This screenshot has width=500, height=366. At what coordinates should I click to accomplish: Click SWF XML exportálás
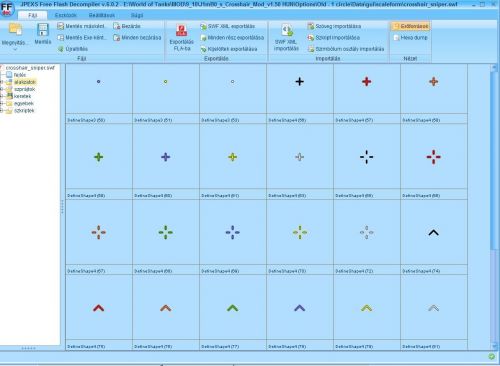coord(227,26)
